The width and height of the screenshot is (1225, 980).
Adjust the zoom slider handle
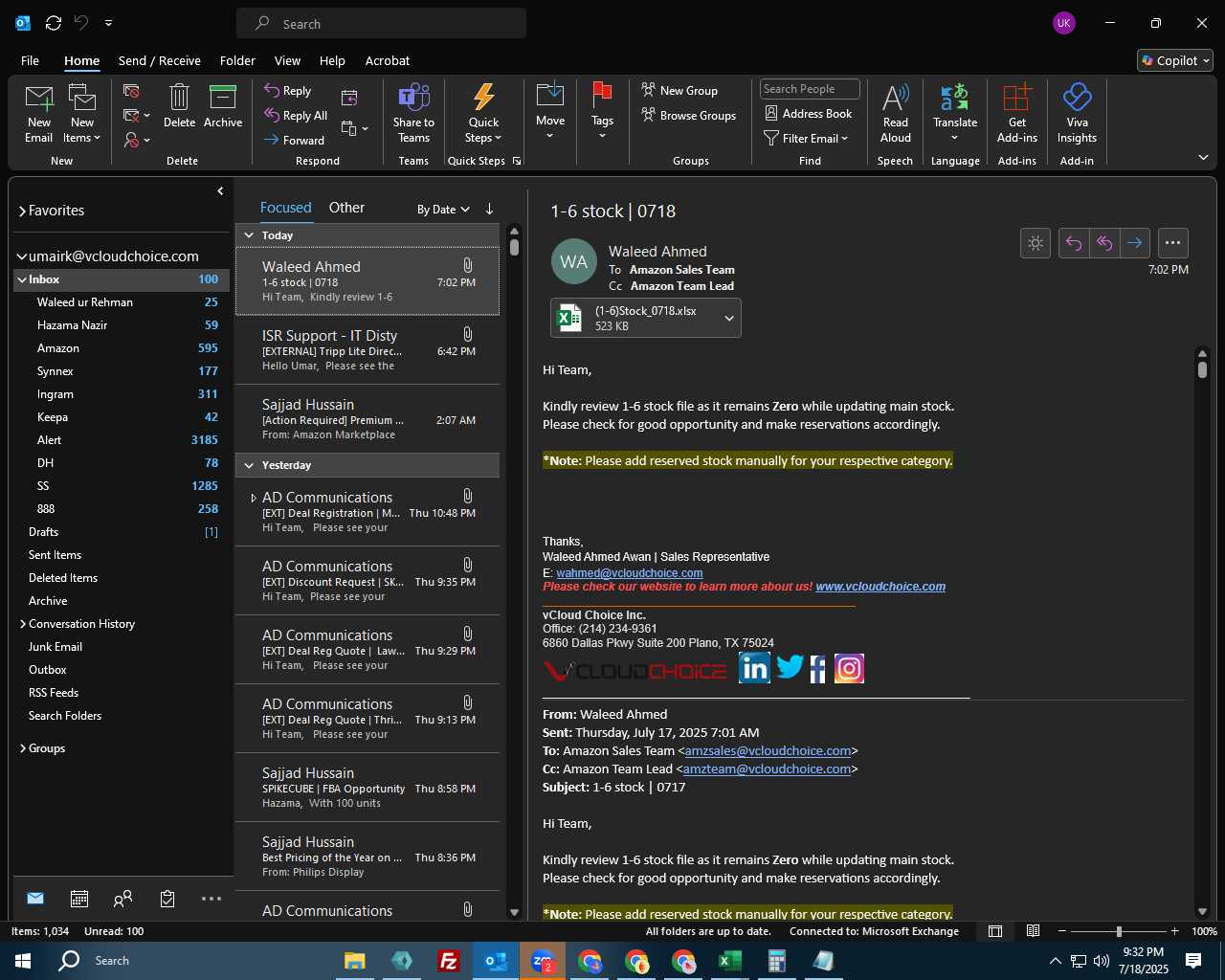(1119, 931)
